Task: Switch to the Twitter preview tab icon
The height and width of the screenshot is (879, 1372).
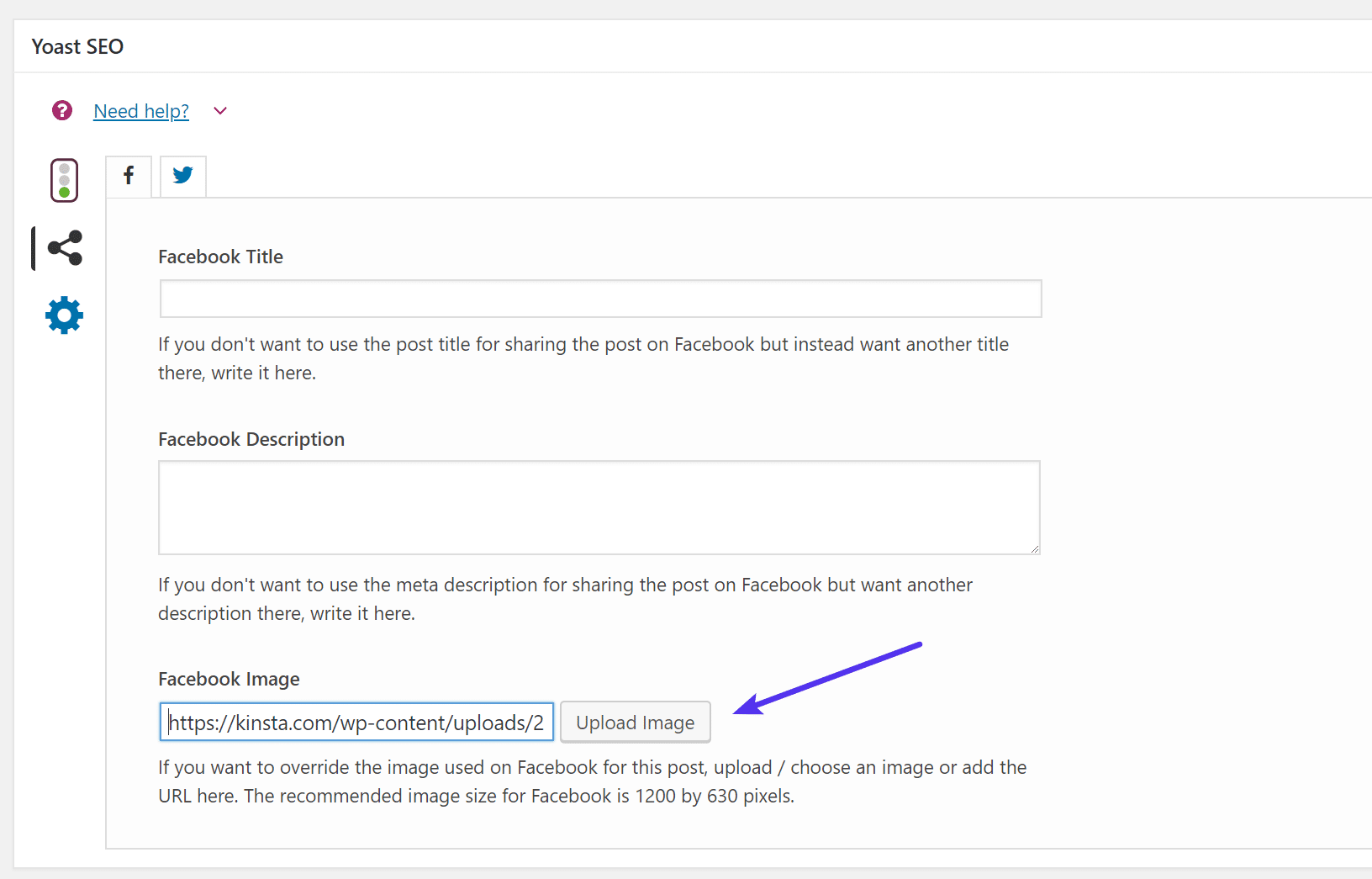Action: [x=182, y=176]
